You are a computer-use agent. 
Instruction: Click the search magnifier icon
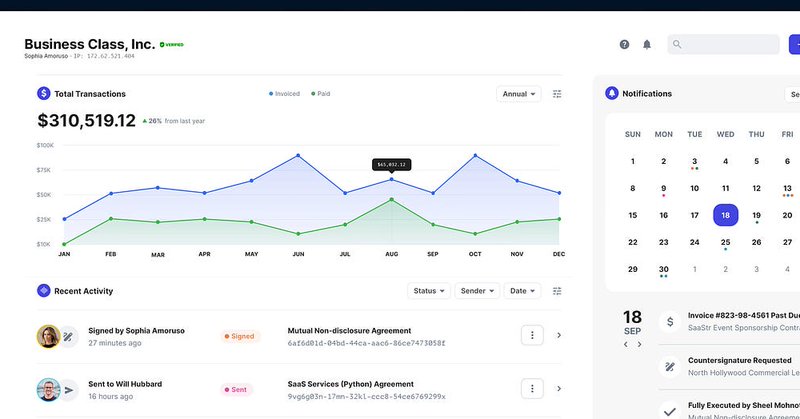pyautogui.click(x=677, y=44)
